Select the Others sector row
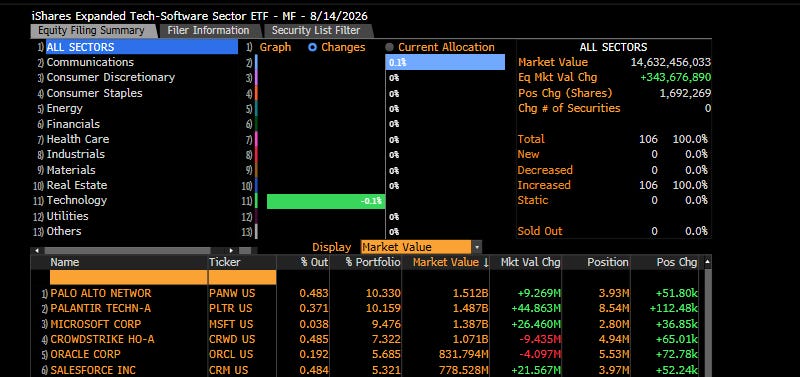This screenshot has width=800, height=377. coord(64,231)
